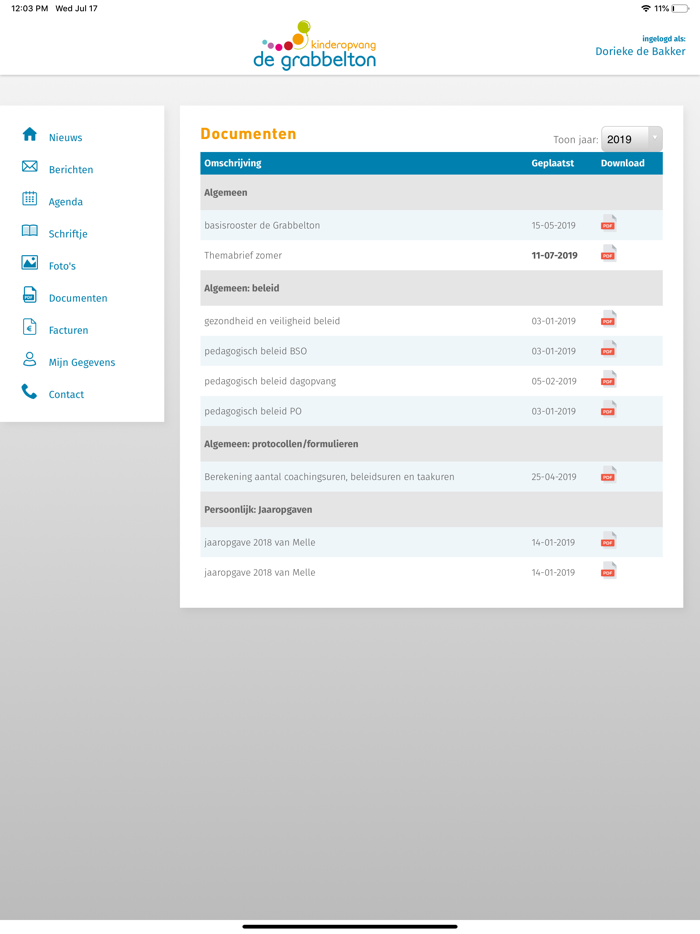Viewport: 700px width, 934px height.
Task: Click date 15-05-2019
Action: pos(553,226)
